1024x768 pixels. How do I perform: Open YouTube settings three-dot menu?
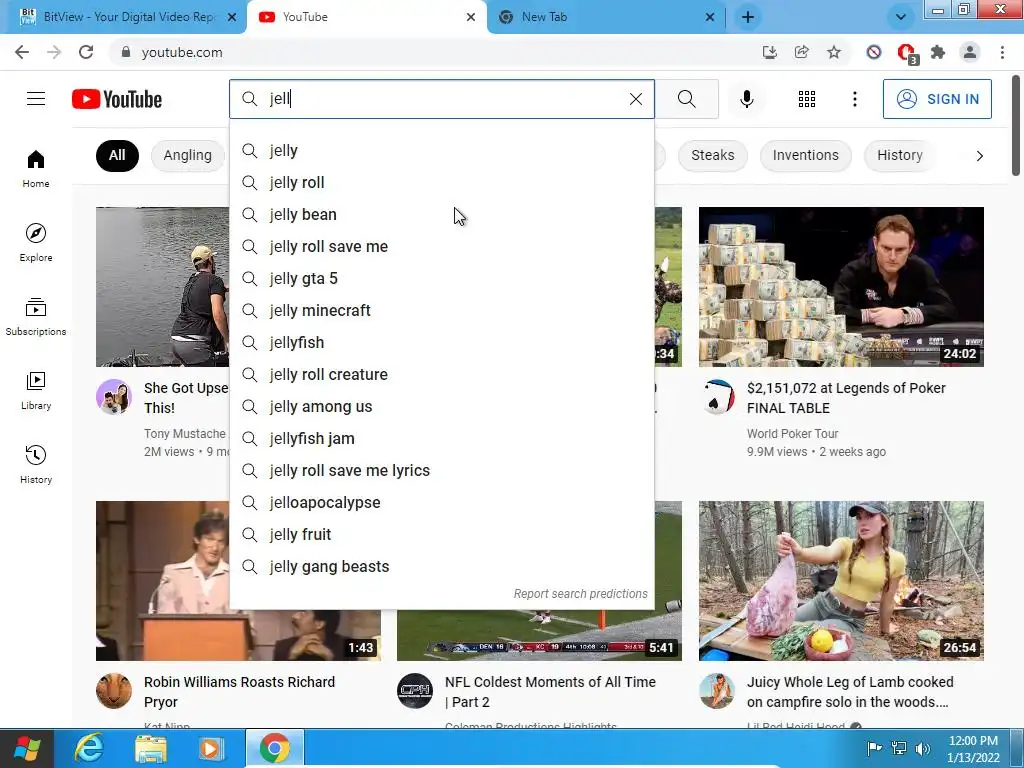(x=854, y=99)
